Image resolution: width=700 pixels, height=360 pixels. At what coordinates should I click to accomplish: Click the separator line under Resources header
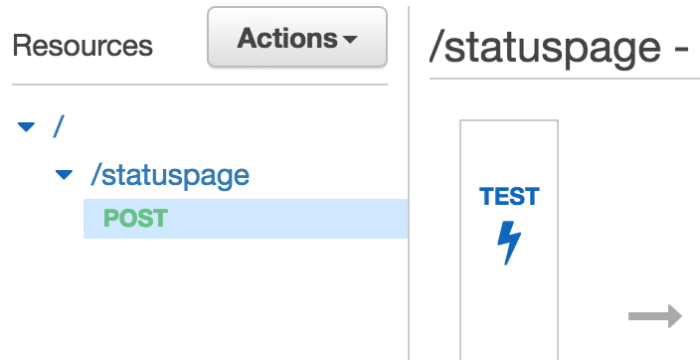pyautogui.click(x=200, y=84)
